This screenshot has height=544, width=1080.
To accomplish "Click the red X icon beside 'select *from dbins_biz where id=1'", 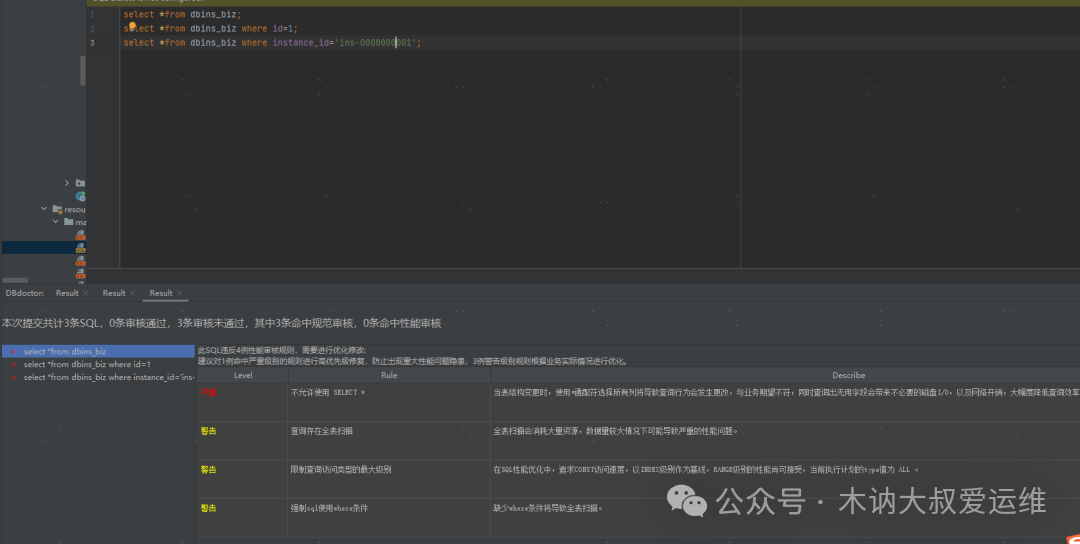I will coord(14,364).
